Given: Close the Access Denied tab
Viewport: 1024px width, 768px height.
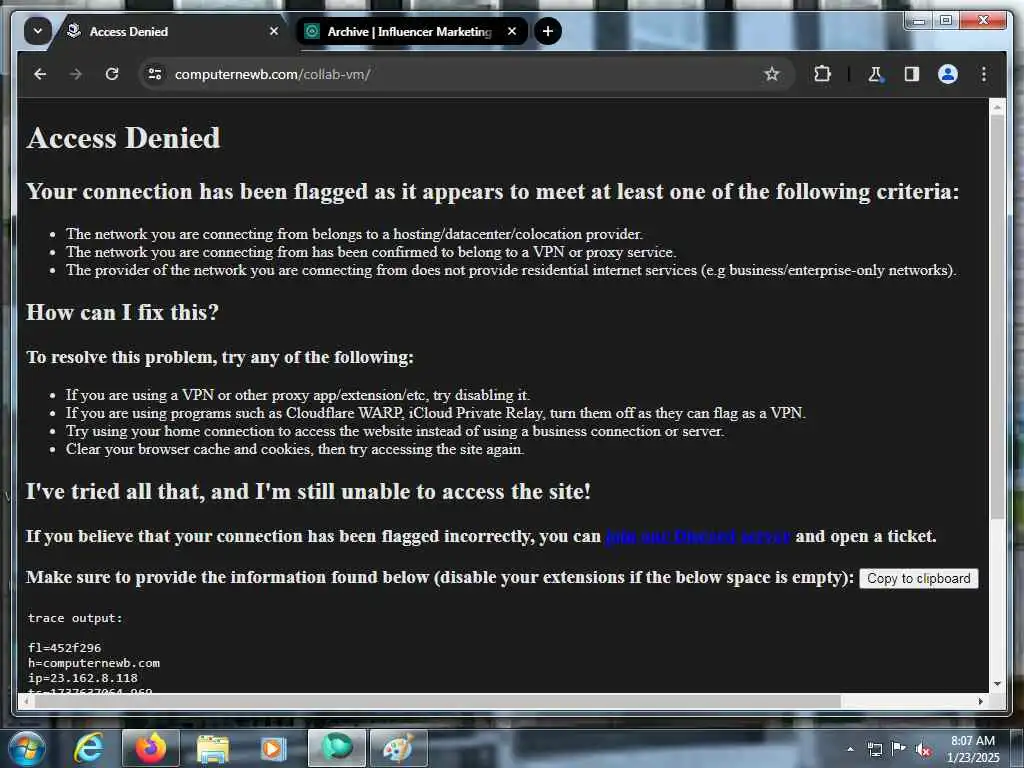Looking at the screenshot, I should (x=274, y=31).
